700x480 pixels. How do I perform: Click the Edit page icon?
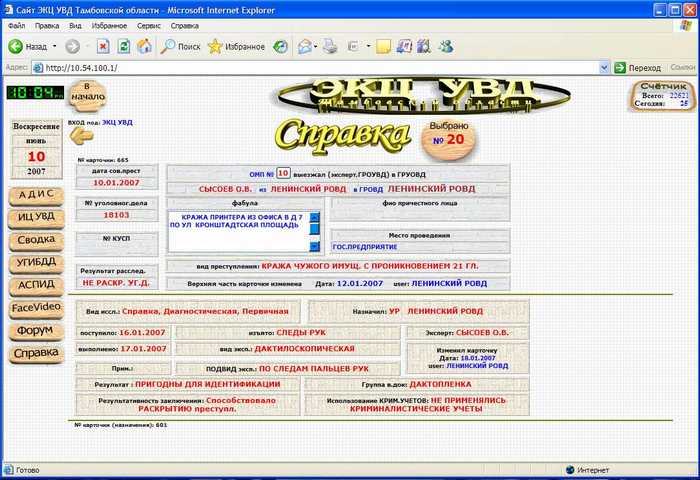pos(353,46)
